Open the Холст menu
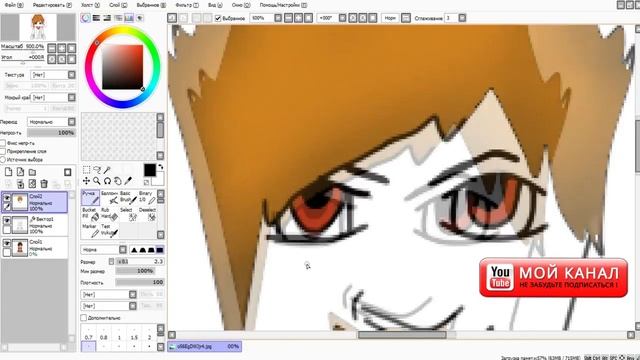 pos(91,5)
